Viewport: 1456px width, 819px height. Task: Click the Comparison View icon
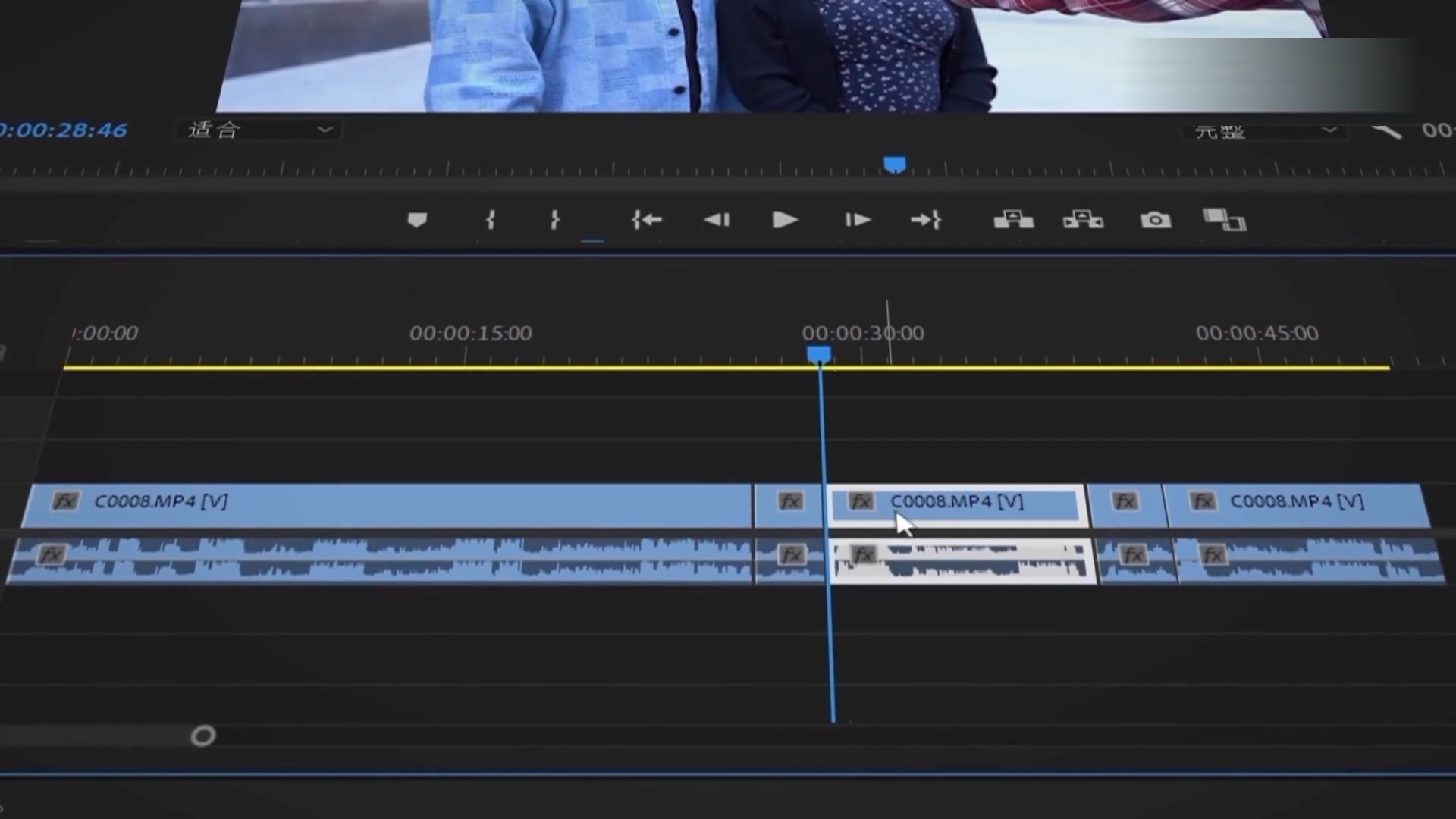tap(1224, 220)
